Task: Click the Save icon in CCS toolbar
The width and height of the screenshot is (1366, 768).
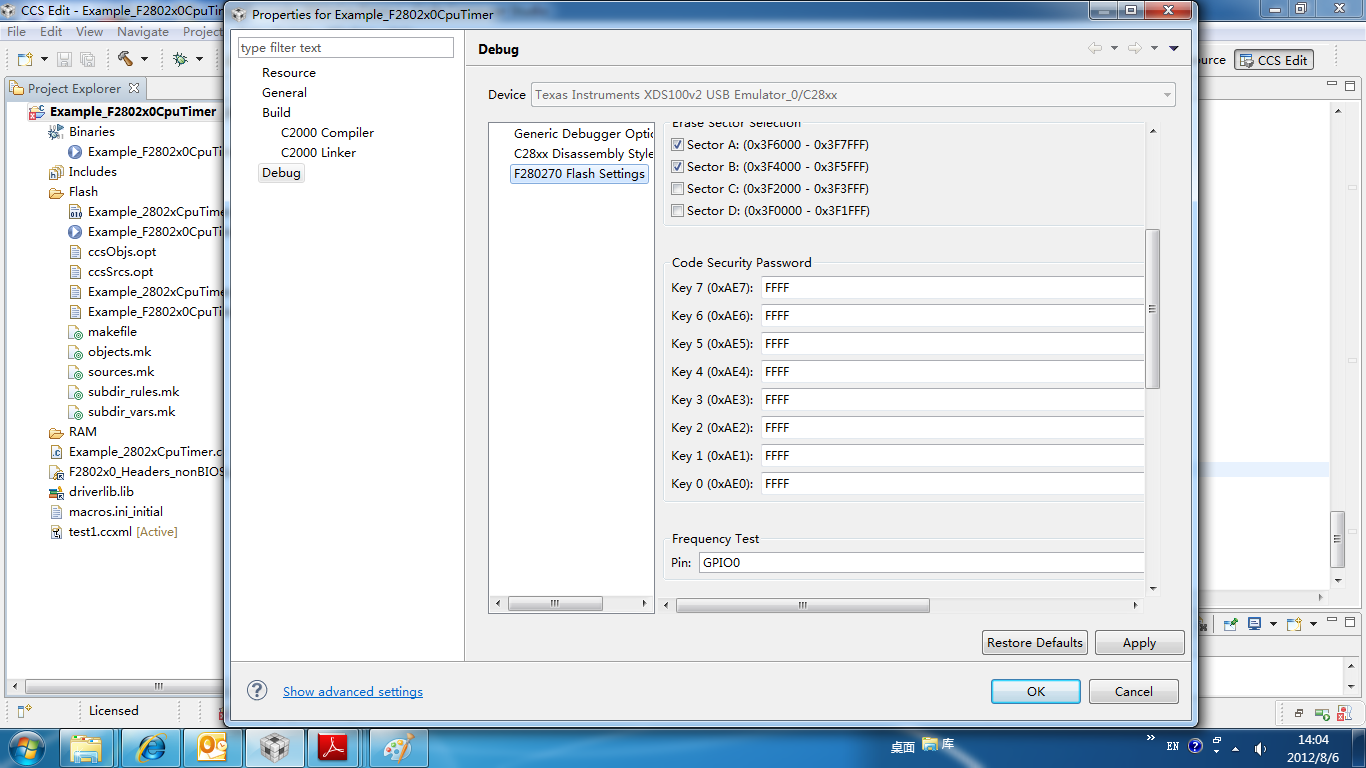Action: coord(64,59)
